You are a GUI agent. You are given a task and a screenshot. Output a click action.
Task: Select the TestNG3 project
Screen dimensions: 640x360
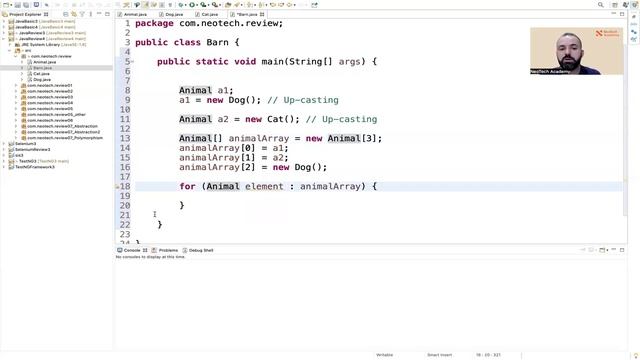coord(39,161)
